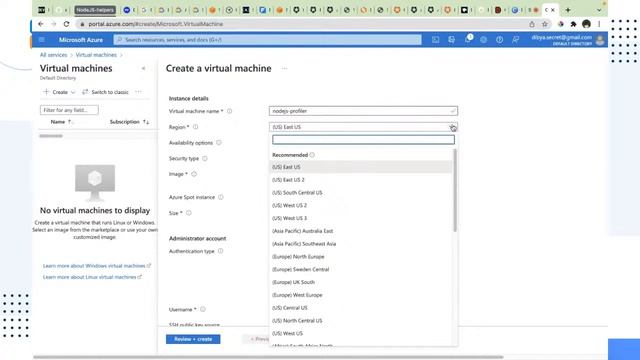640x360 pixels.
Task: Click the Virtual machine name field
Action: coord(363,111)
